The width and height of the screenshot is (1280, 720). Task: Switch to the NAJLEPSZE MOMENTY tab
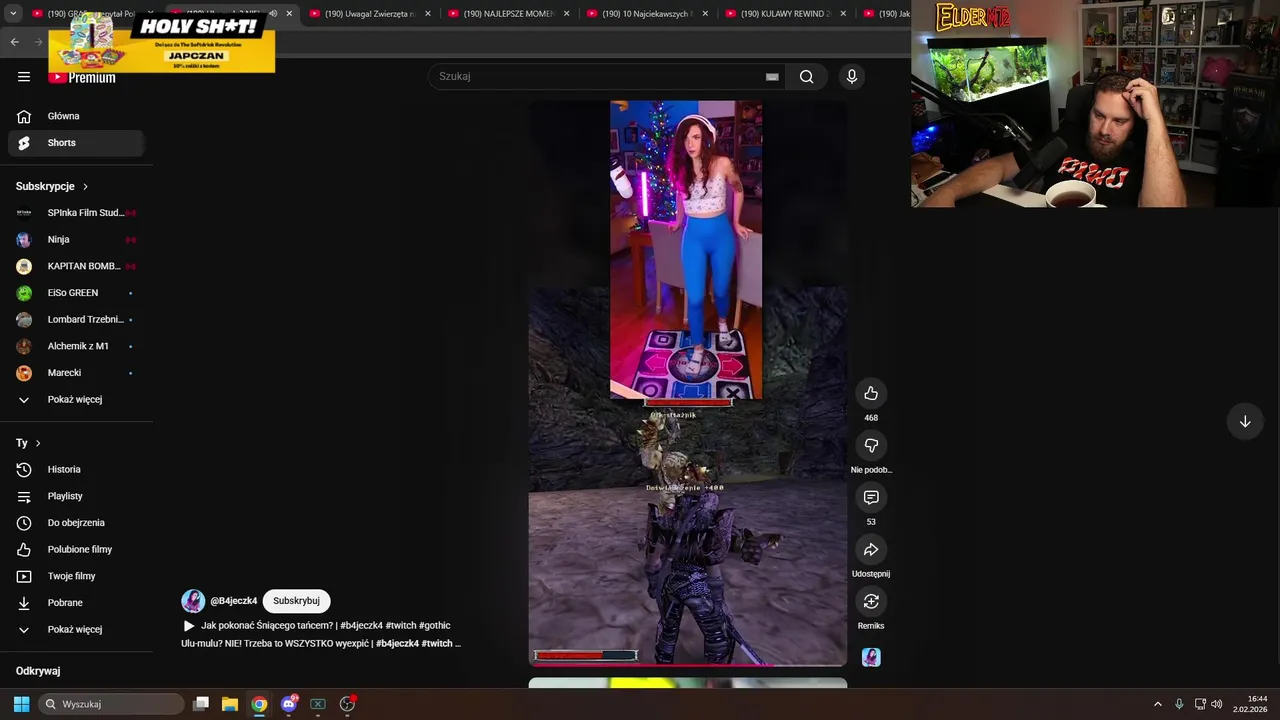click(x=507, y=14)
